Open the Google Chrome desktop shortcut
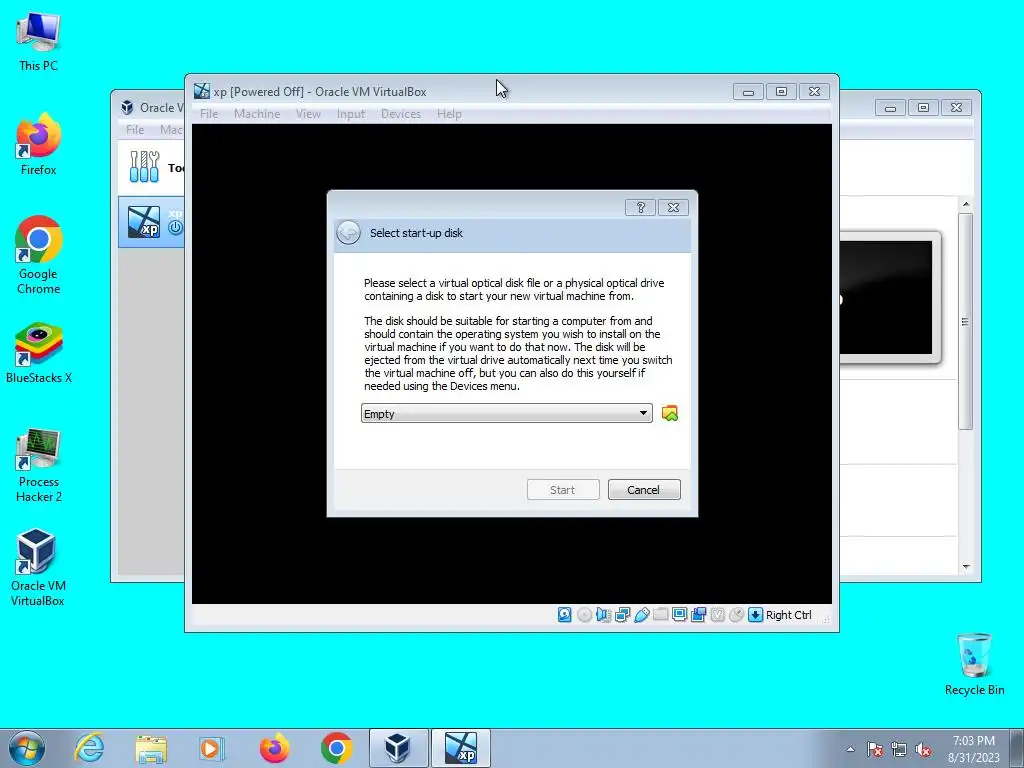 pos(39,255)
